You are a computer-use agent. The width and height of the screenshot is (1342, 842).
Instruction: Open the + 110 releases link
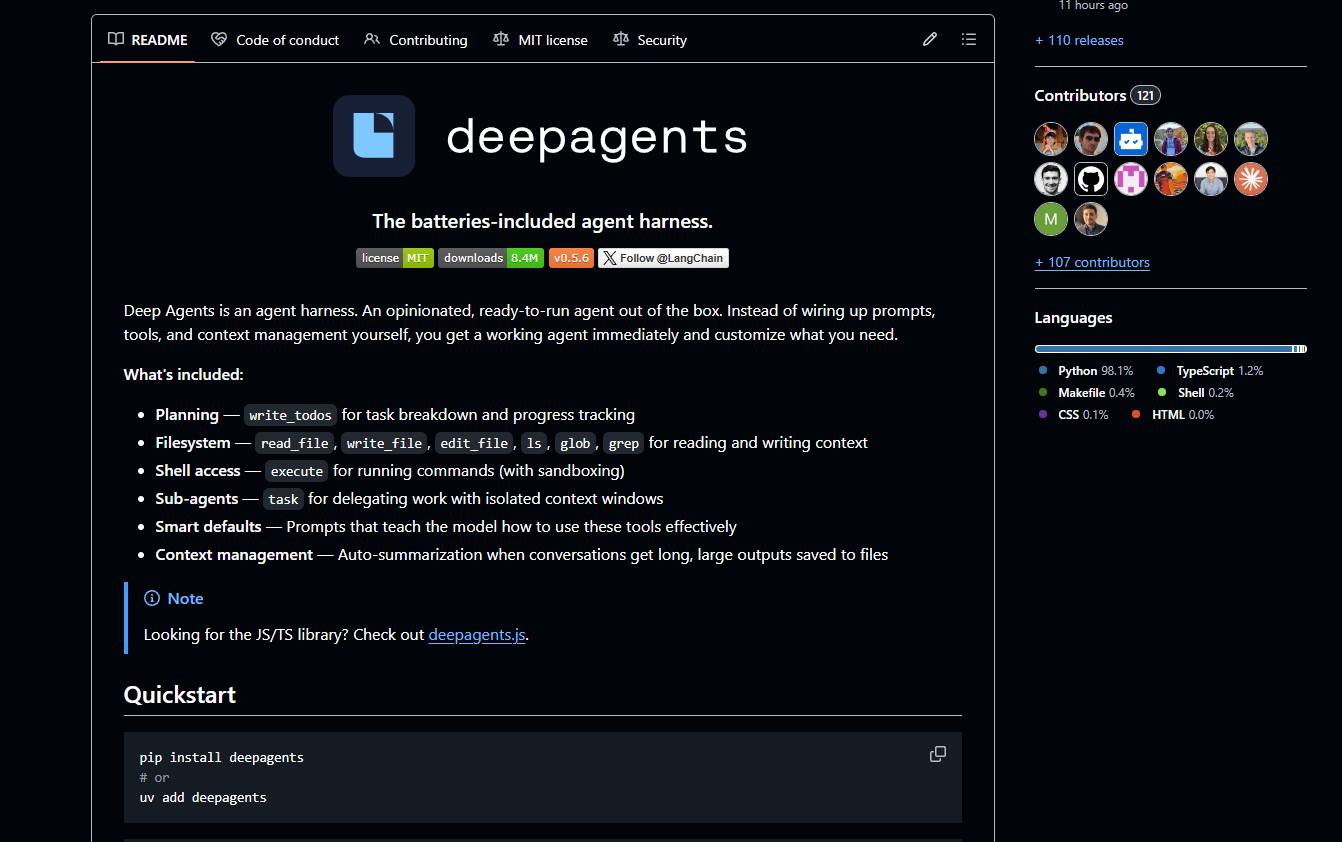pyautogui.click(x=1079, y=40)
